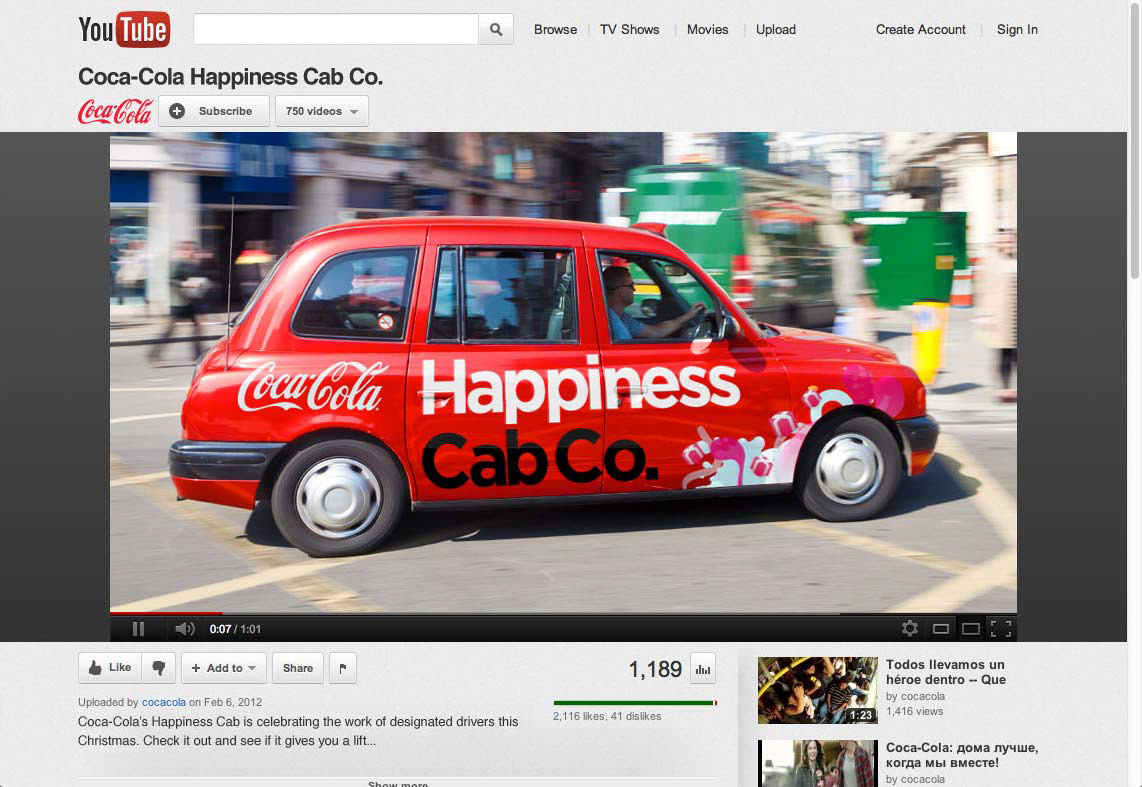Click '1,416 views' under first suggestion

pyautogui.click(x=914, y=711)
